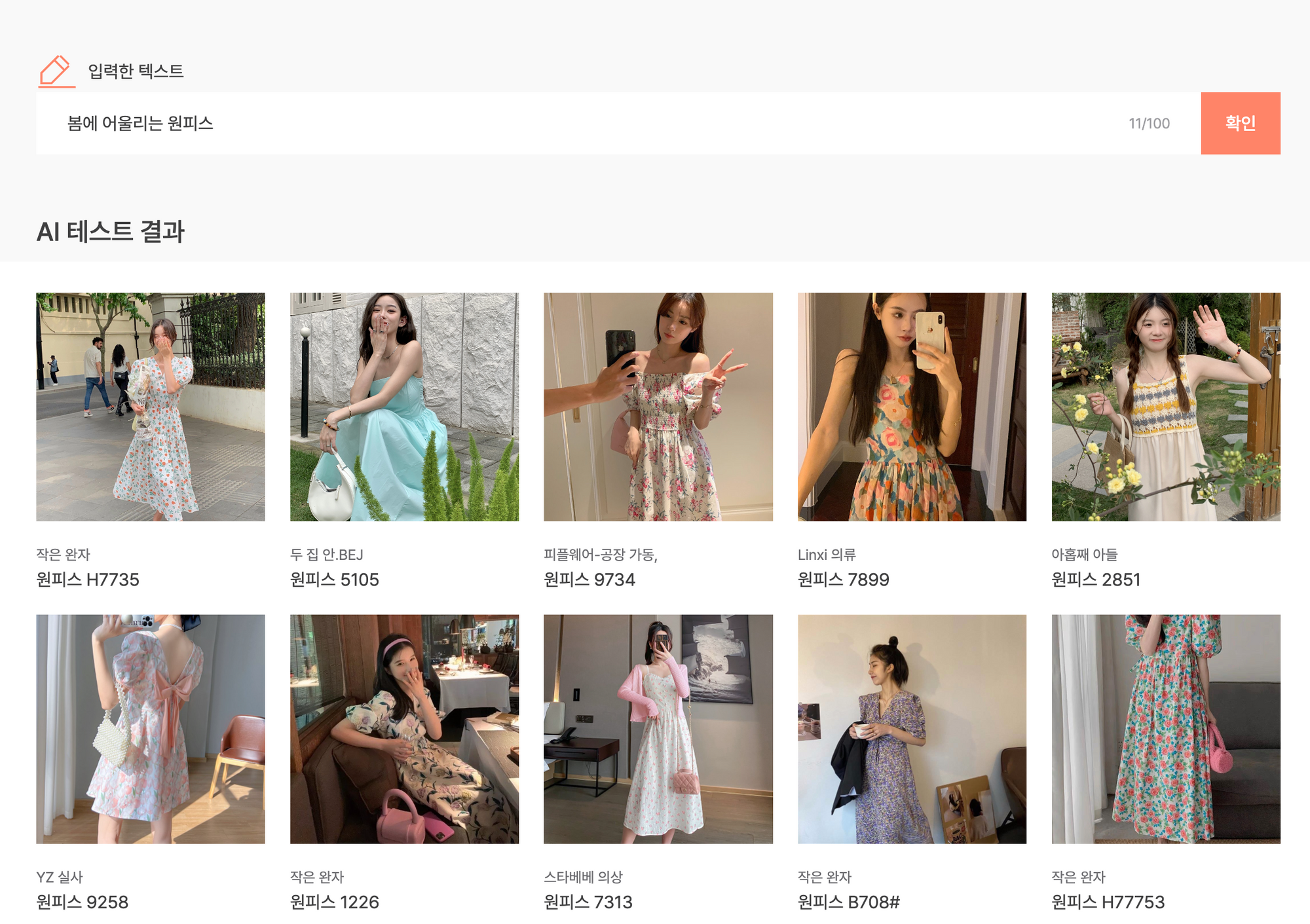Open the 원피스 7899 mirror selfie thumbnail
Image resolution: width=1310 pixels, height=924 pixels.
click(x=912, y=407)
